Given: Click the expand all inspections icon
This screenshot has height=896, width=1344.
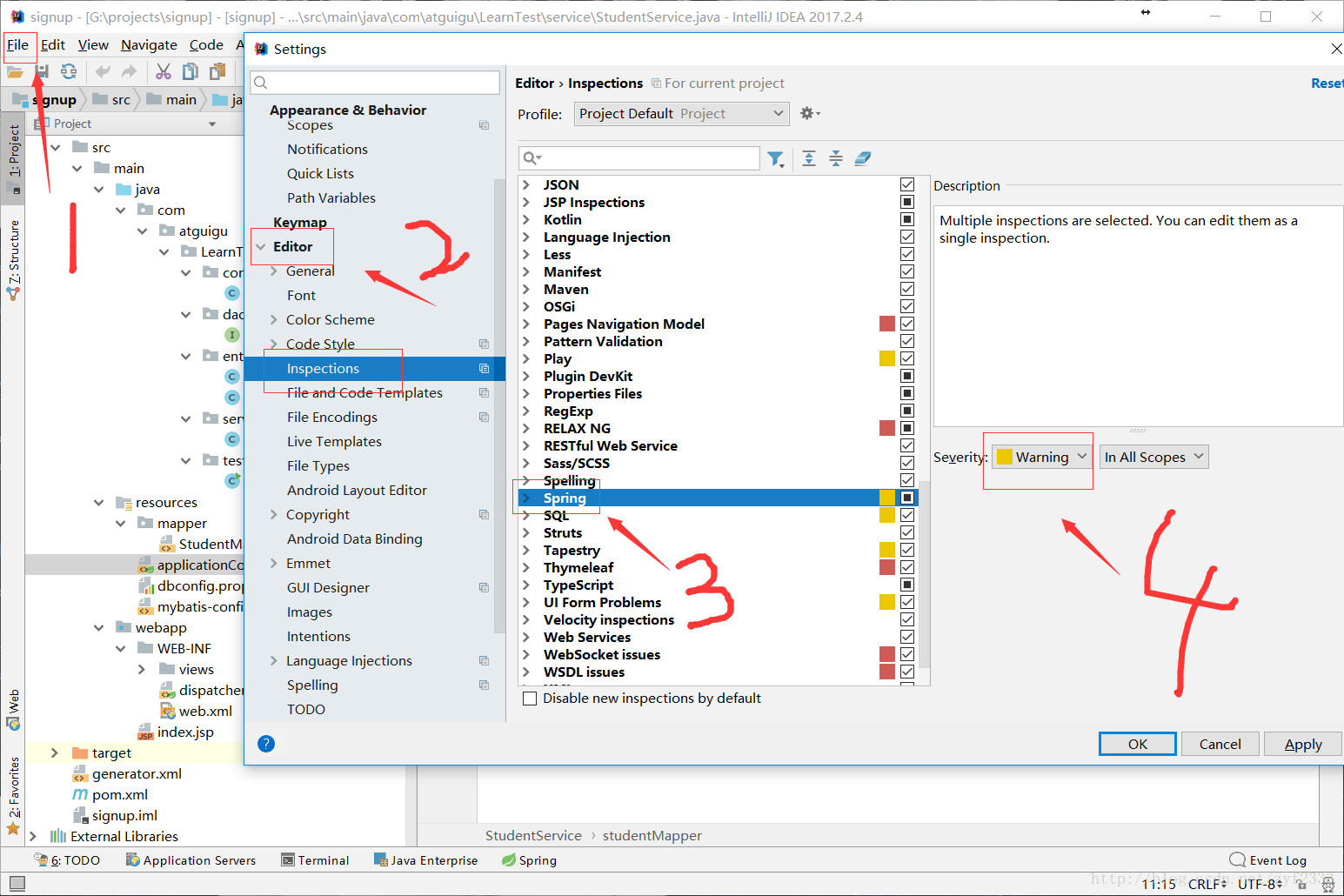Looking at the screenshot, I should tap(809, 158).
